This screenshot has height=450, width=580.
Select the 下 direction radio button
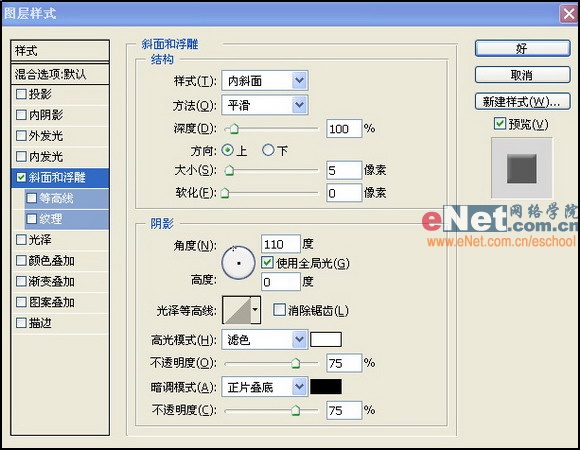(268, 150)
